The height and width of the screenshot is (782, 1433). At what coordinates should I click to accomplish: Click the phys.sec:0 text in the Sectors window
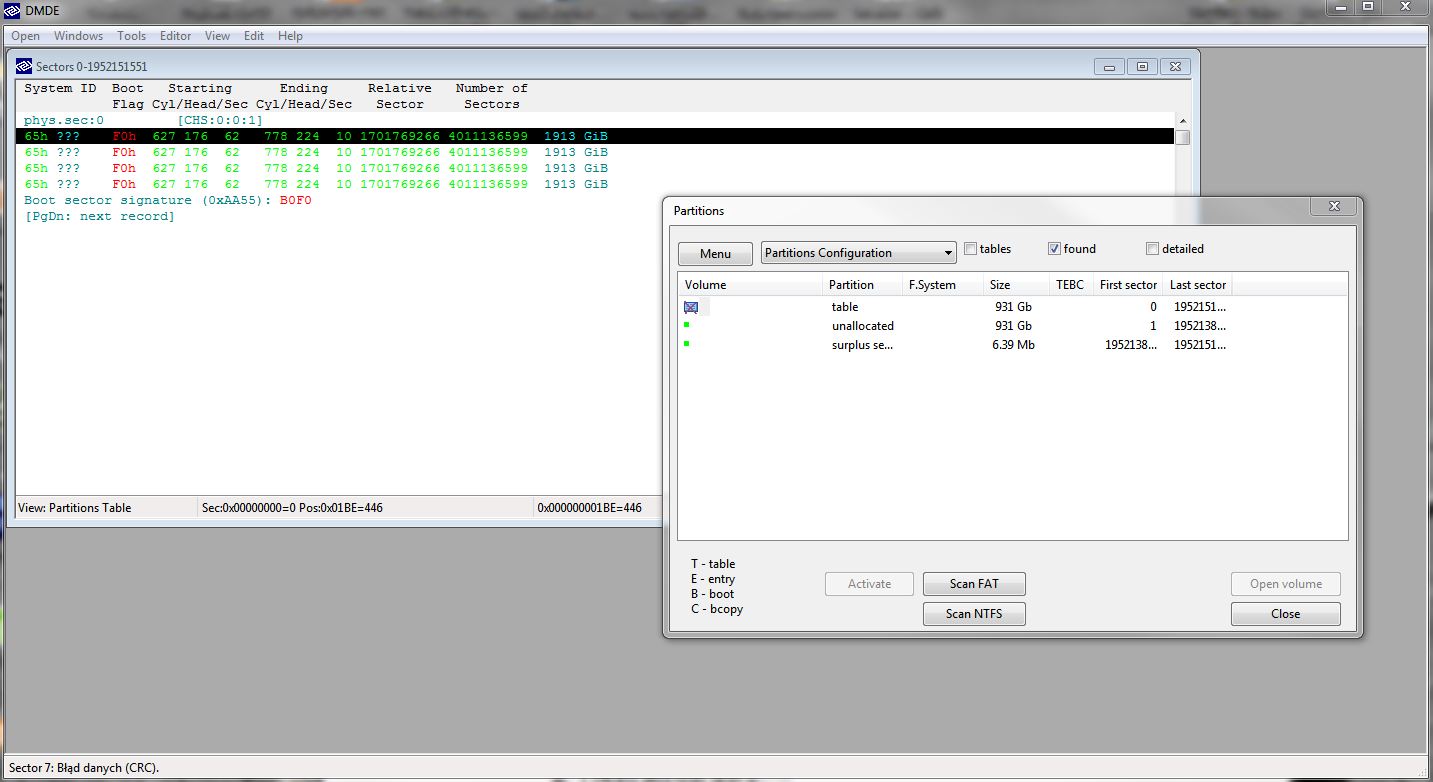(64, 120)
